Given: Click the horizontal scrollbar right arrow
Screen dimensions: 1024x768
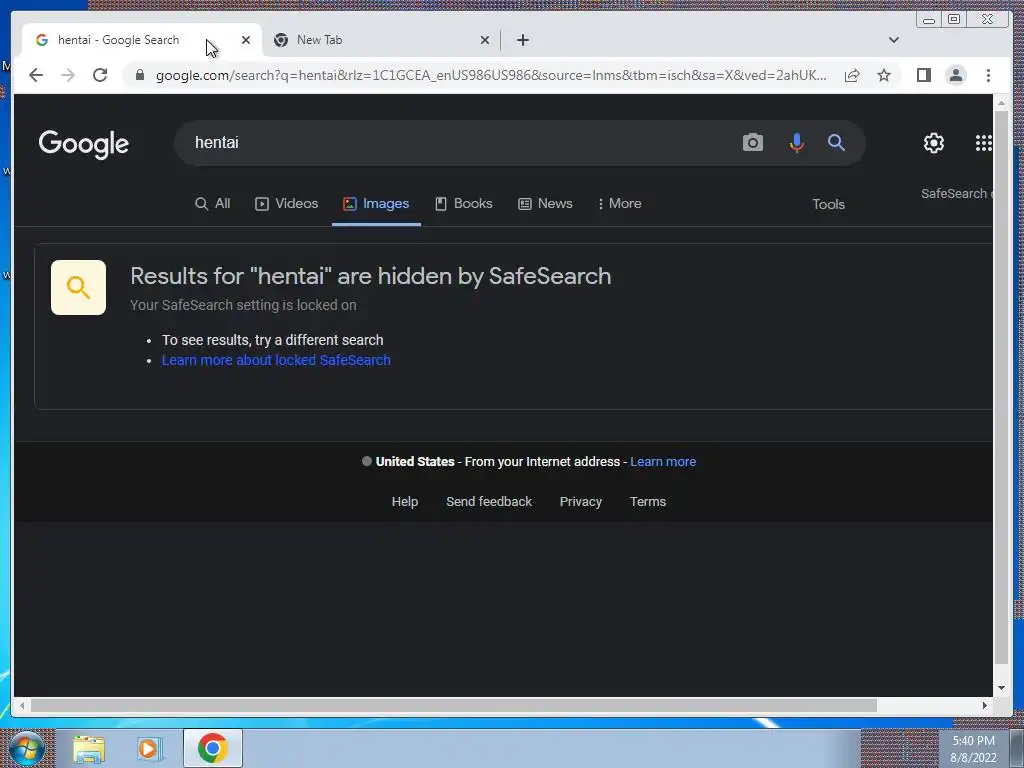Looking at the screenshot, I should (x=985, y=705).
